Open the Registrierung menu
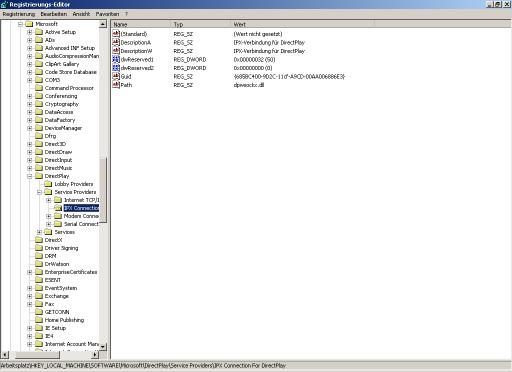This screenshot has width=512, height=372. coord(19,14)
